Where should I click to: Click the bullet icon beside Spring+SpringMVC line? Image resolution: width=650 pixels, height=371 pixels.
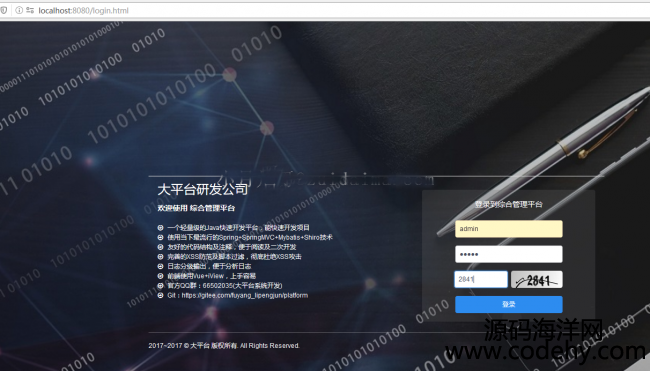pyautogui.click(x=160, y=238)
